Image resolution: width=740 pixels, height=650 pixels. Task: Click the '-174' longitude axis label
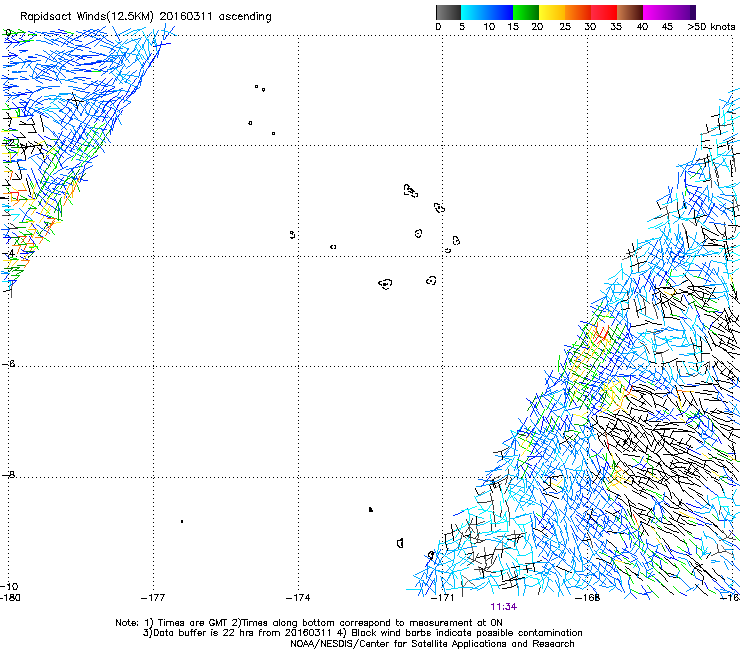[298, 598]
